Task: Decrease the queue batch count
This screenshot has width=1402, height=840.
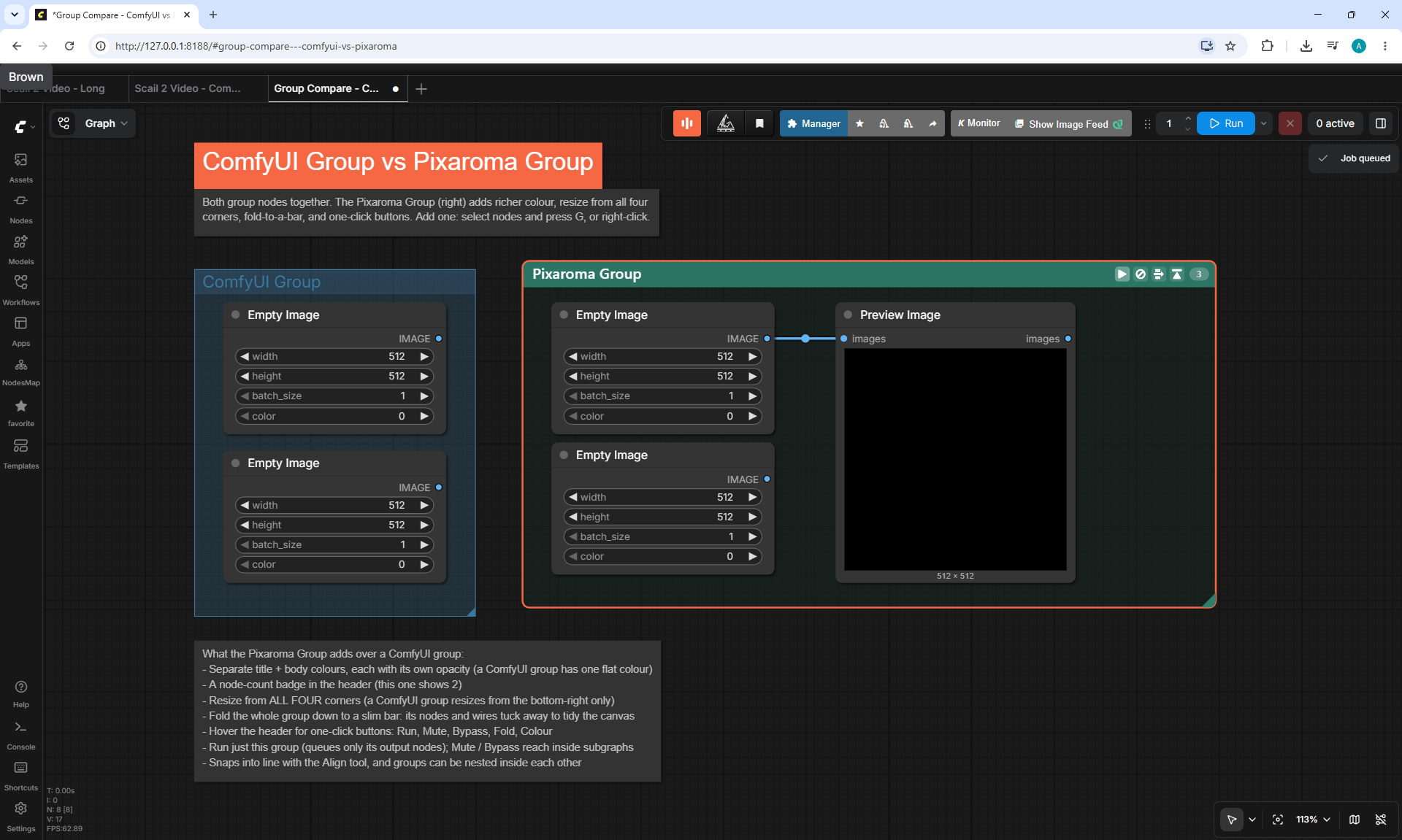Action: click(x=1188, y=129)
